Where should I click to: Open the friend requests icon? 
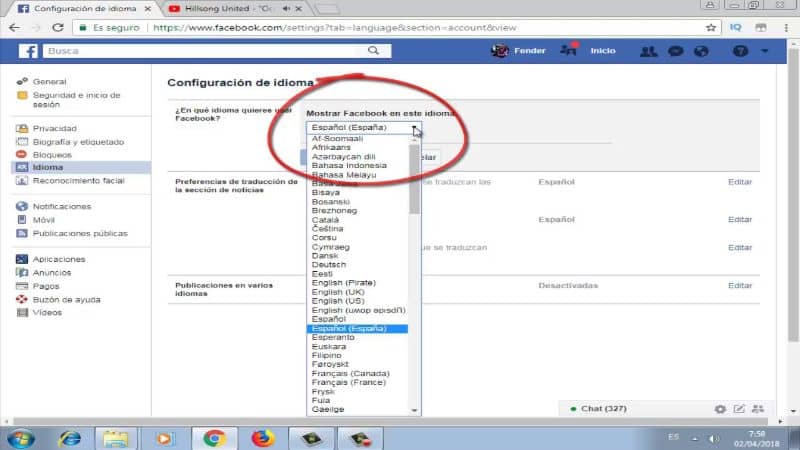pos(648,51)
